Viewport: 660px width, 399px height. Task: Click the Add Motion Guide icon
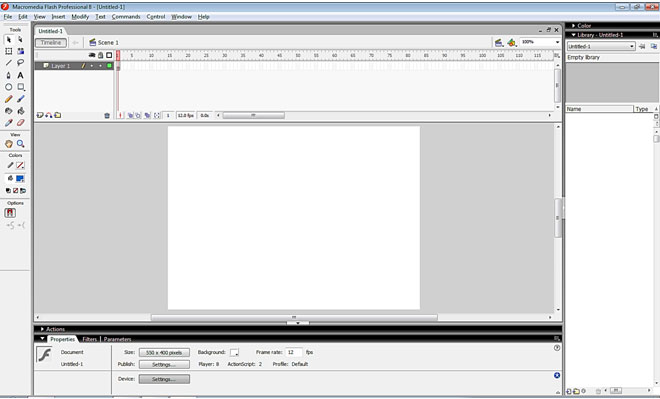click(49, 115)
